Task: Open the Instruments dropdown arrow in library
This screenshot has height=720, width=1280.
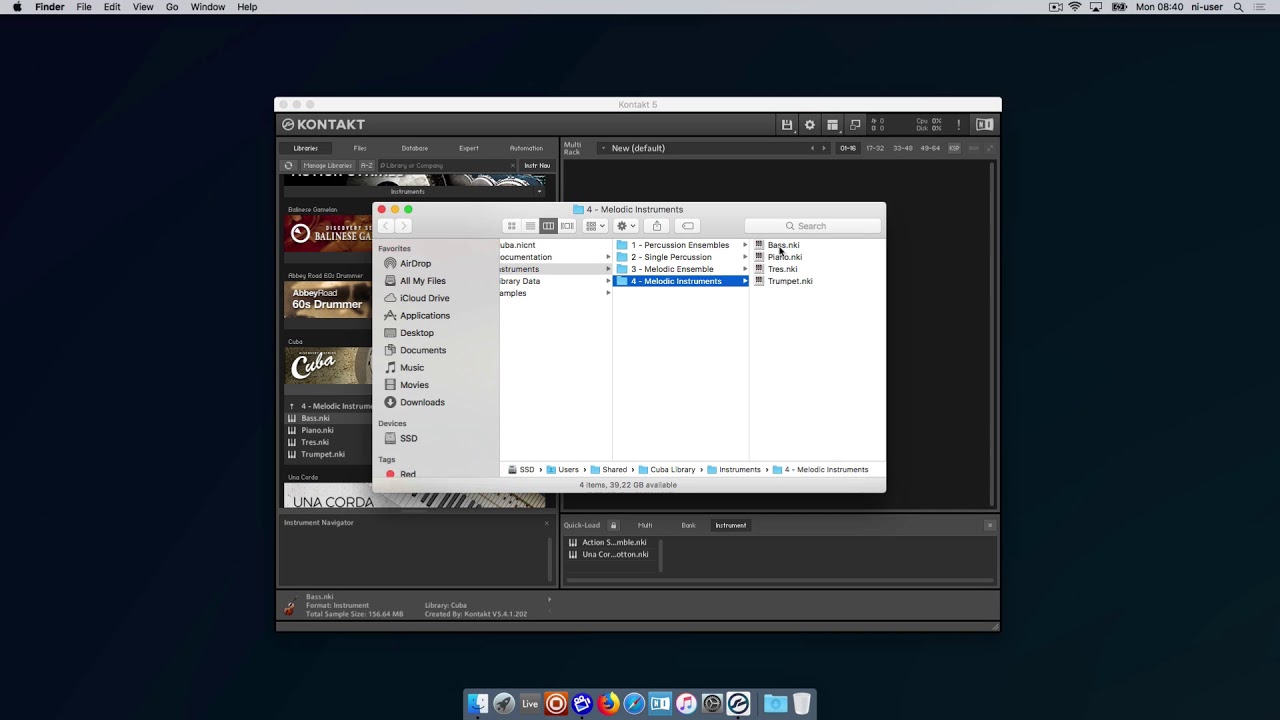Action: point(540,191)
